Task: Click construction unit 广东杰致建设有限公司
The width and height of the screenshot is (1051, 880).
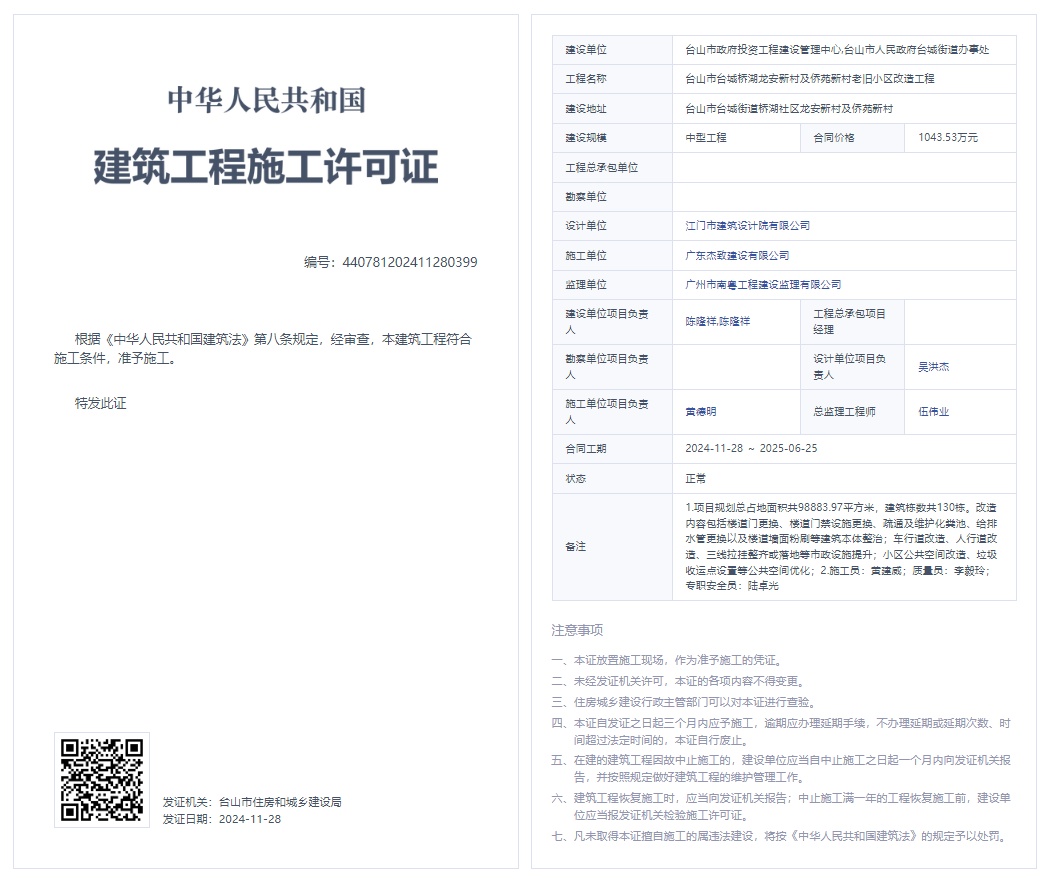Action: [737, 256]
